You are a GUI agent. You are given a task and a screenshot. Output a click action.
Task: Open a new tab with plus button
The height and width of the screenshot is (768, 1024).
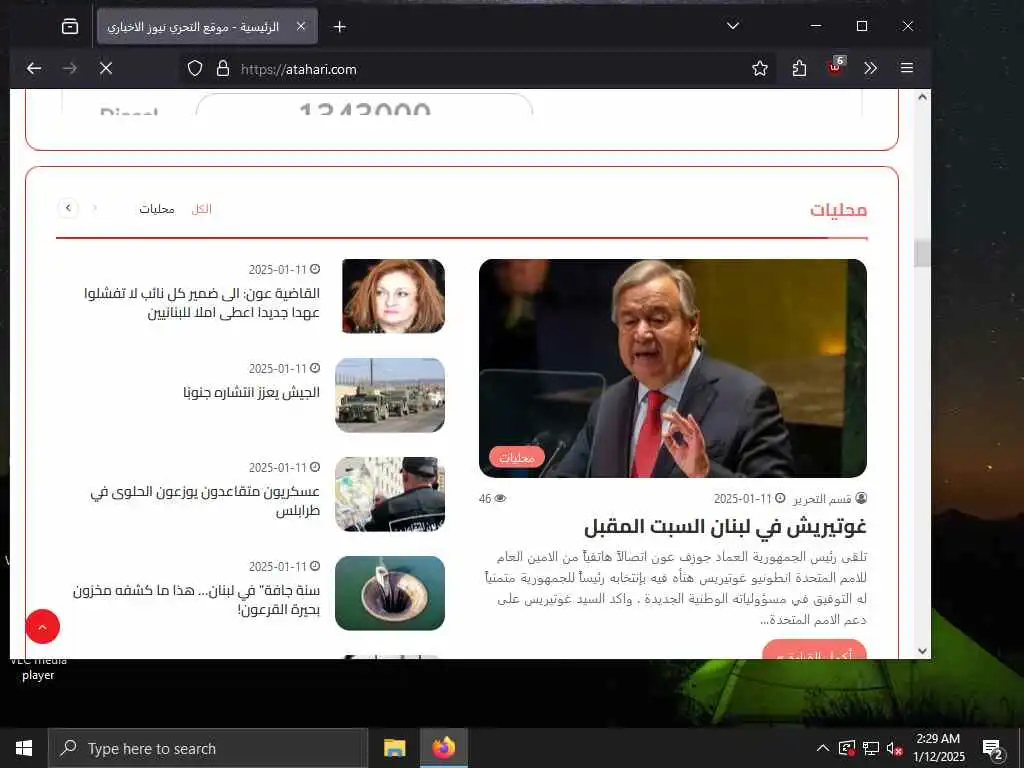[x=340, y=27]
